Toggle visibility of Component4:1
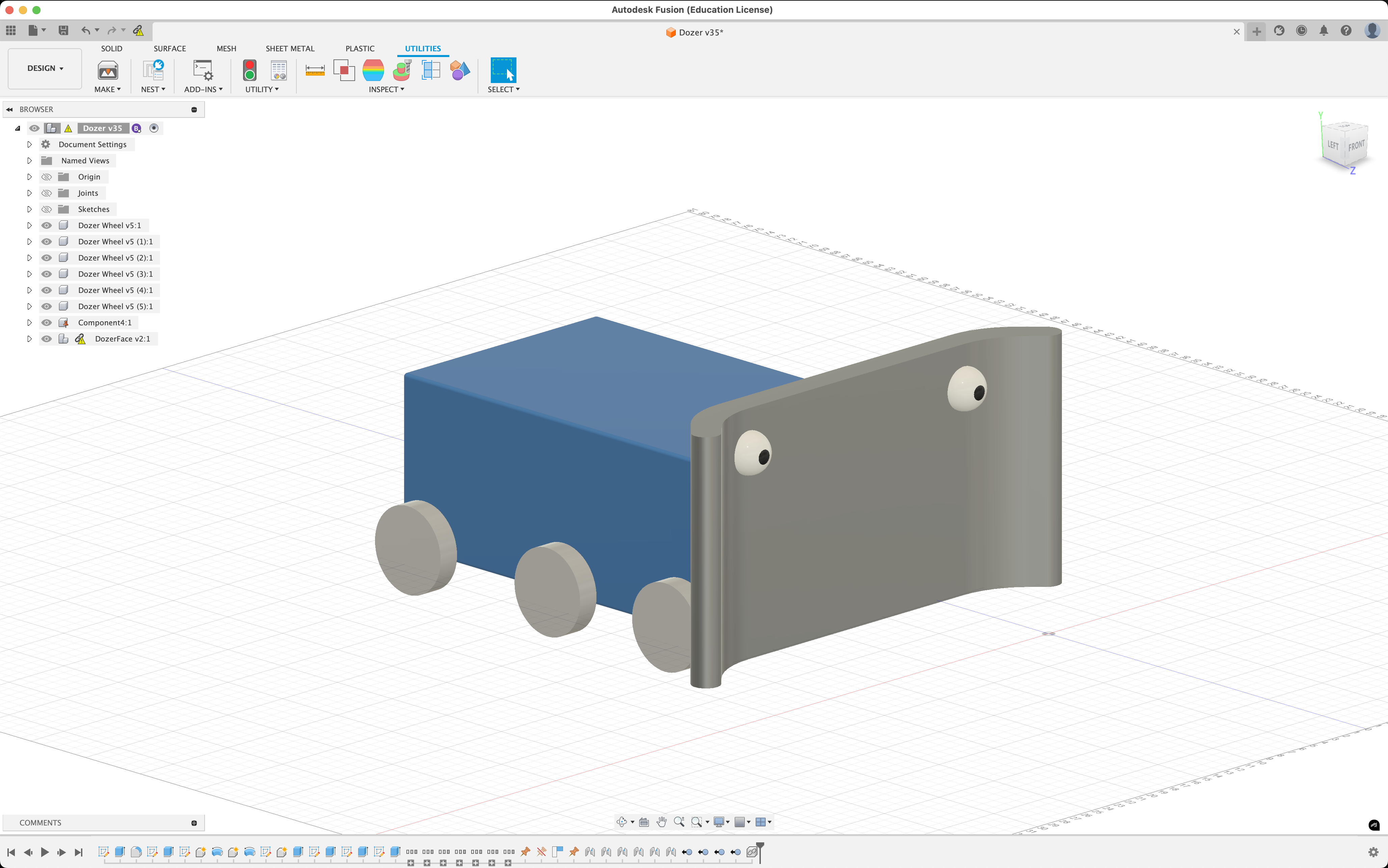Image resolution: width=1388 pixels, height=868 pixels. (x=47, y=323)
